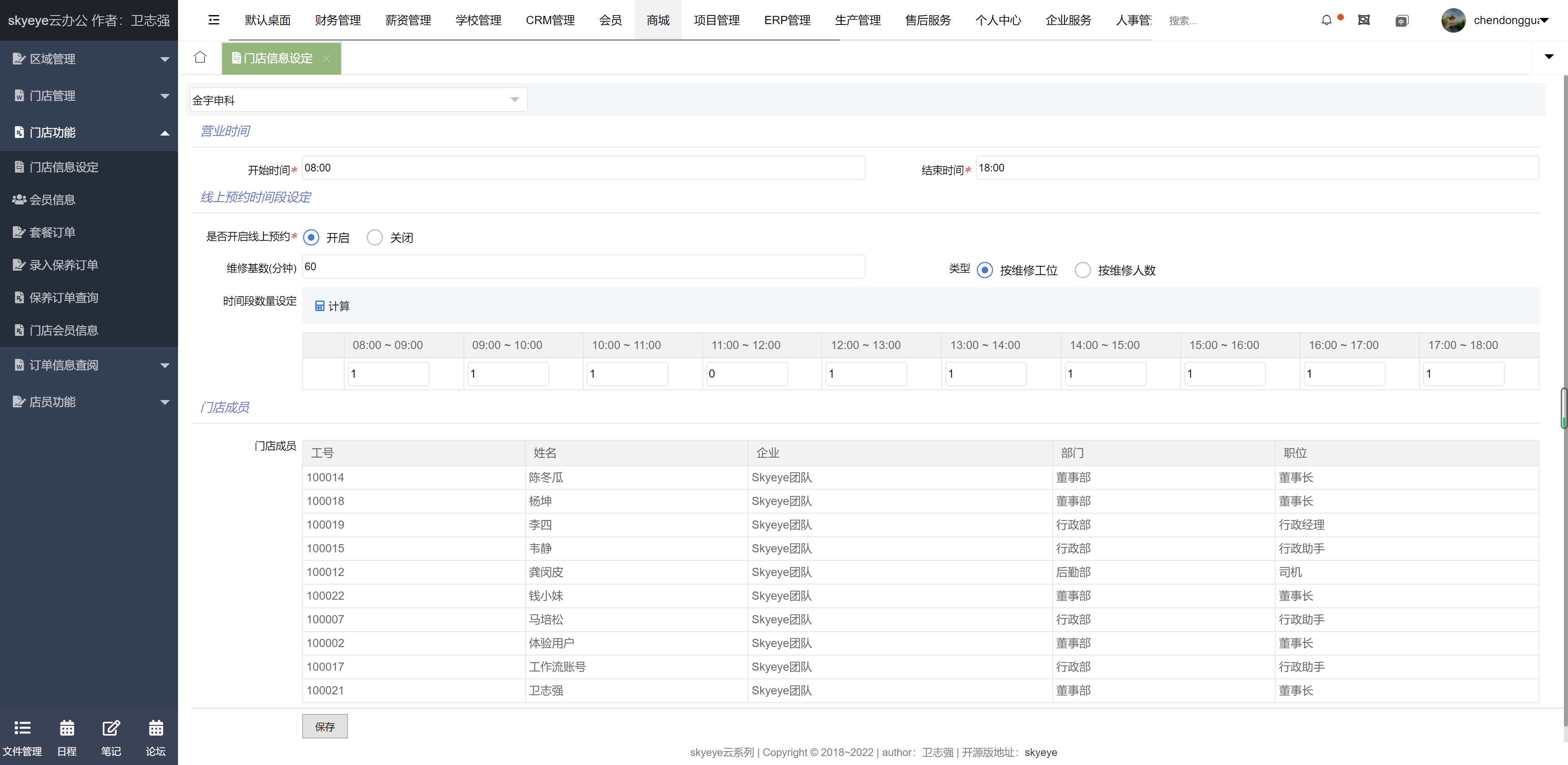Click the home icon tab
This screenshot has width=1568, height=765.
pos(200,57)
